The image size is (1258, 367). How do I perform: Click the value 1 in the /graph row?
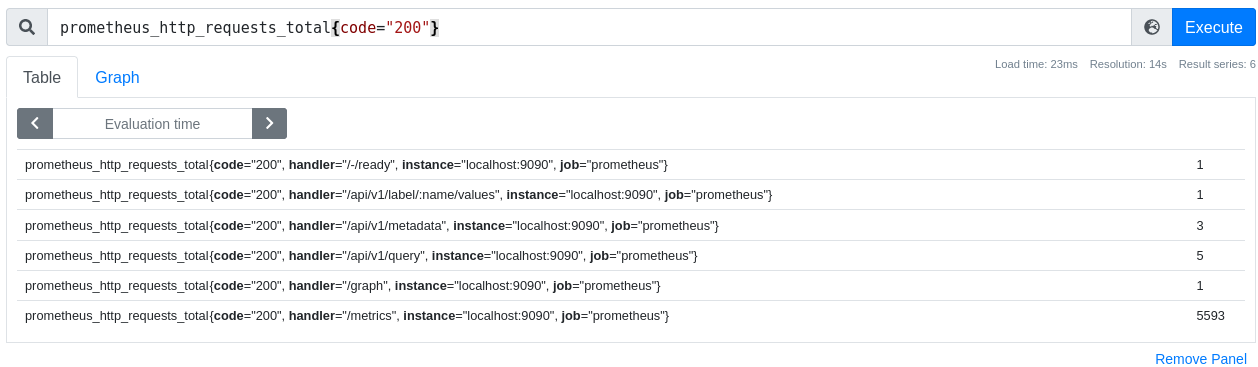coord(1200,285)
